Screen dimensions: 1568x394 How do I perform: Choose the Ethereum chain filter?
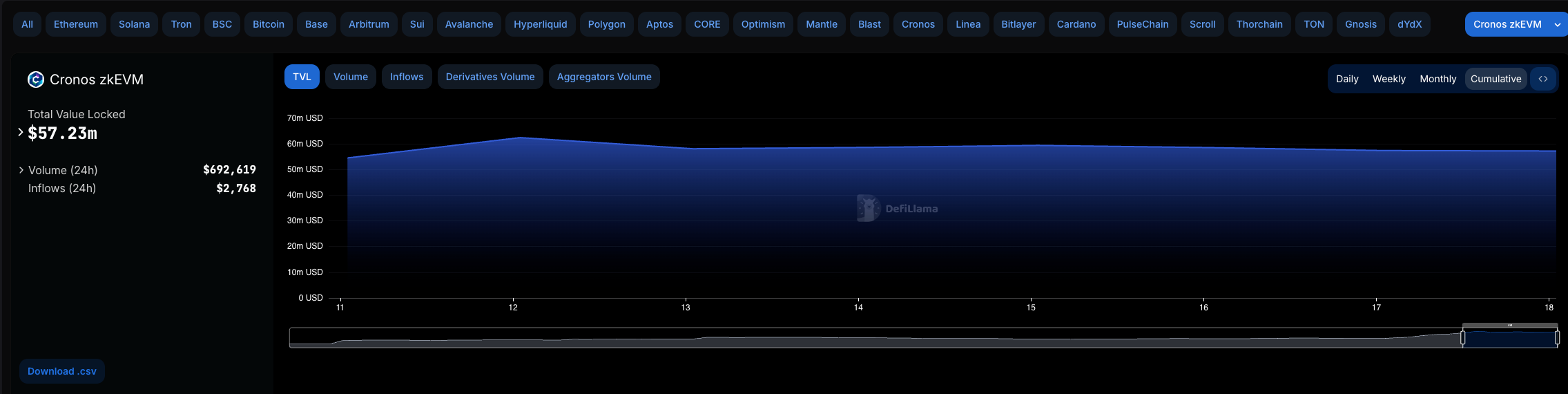coord(76,24)
